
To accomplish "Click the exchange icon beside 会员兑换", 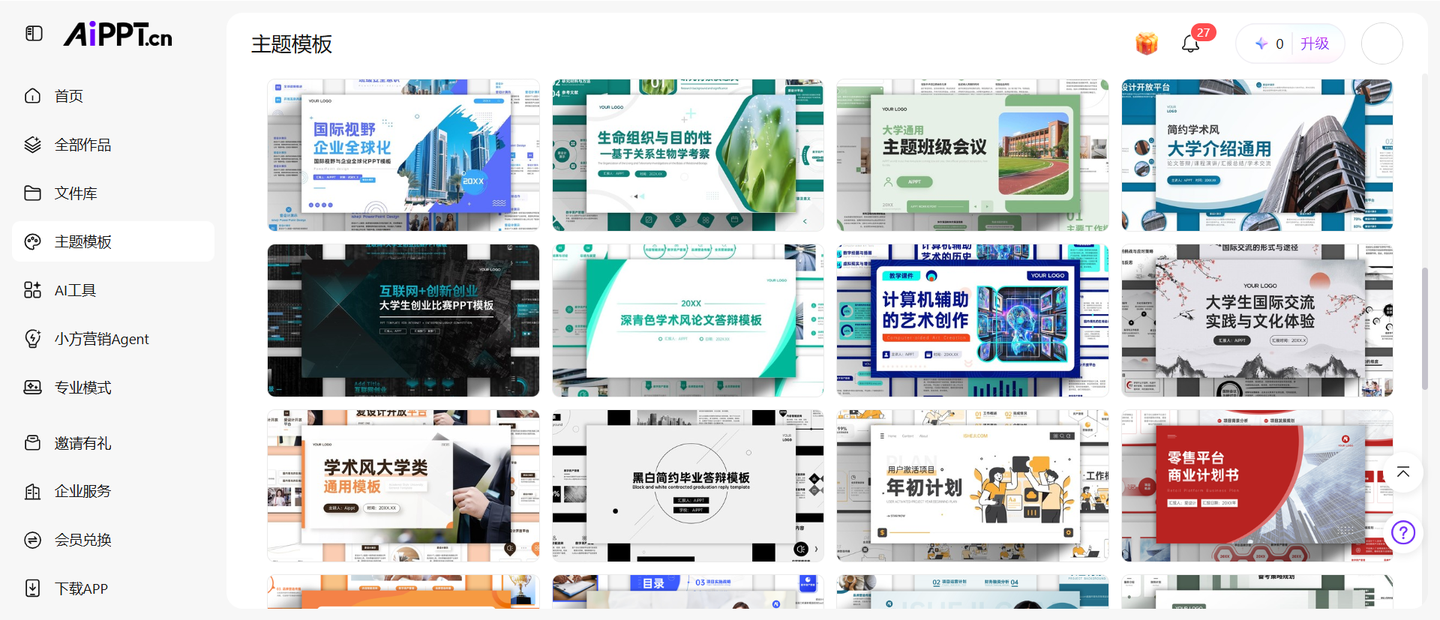I will (33, 540).
